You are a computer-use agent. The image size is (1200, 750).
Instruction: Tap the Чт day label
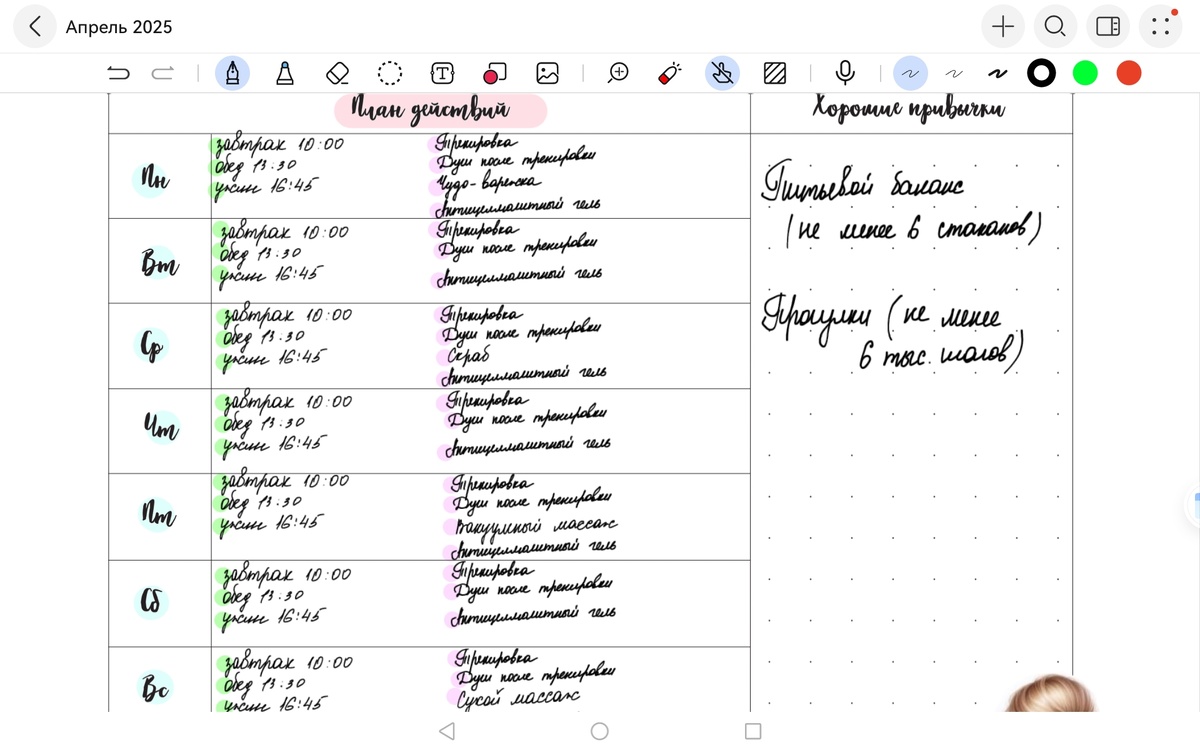click(x=159, y=428)
